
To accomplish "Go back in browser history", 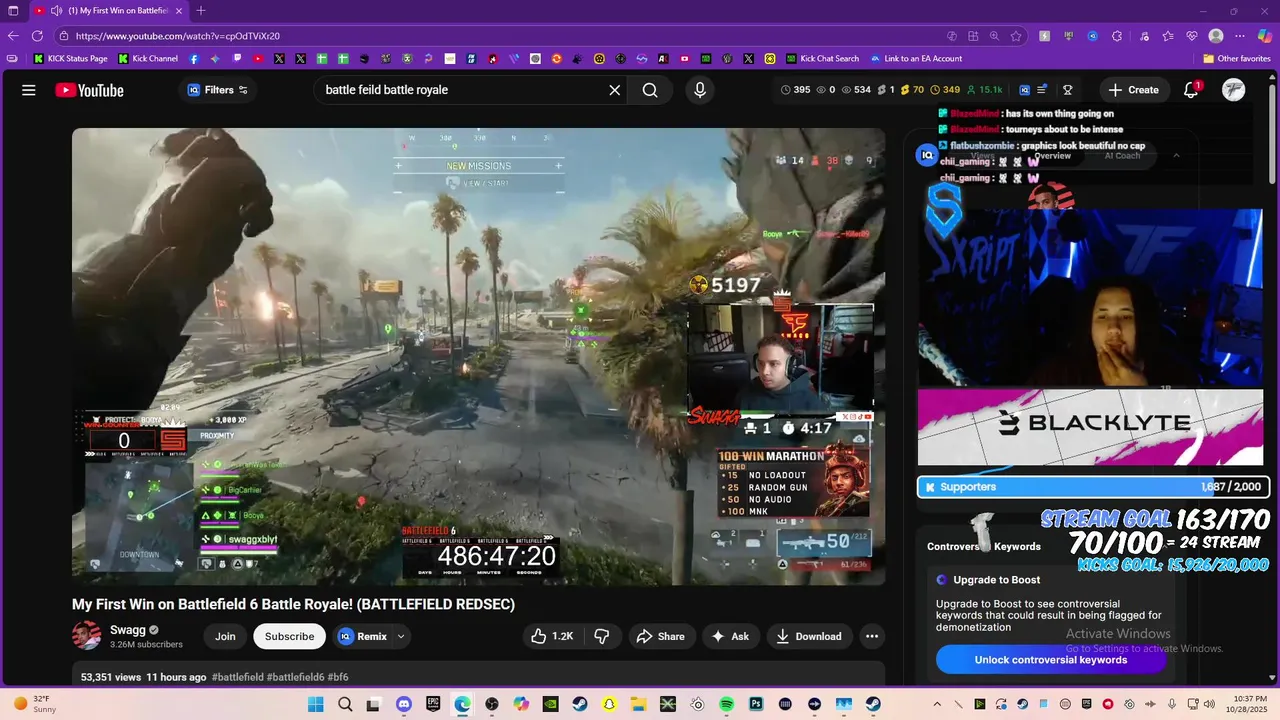I will click(13, 36).
